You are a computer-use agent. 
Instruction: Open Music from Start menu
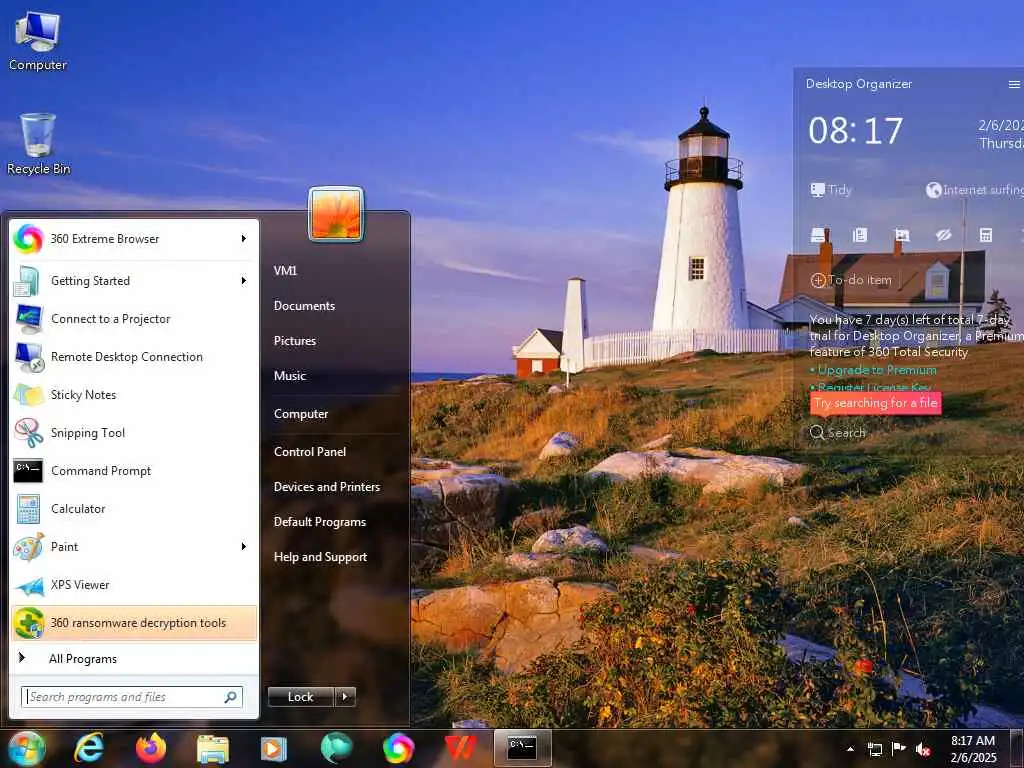pyautogui.click(x=290, y=376)
